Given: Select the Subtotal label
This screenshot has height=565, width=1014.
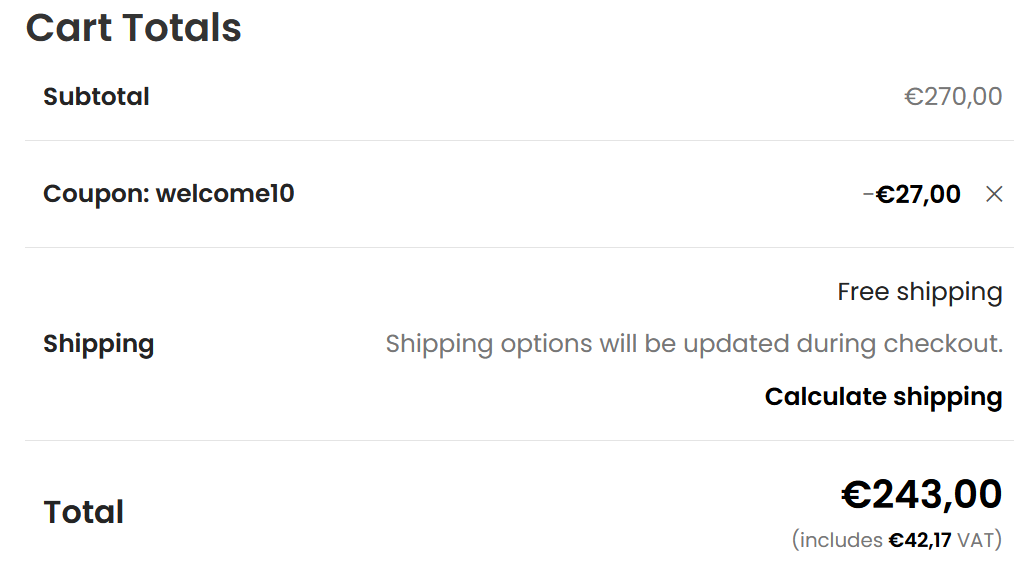Looking at the screenshot, I should pyautogui.click(x=96, y=97).
